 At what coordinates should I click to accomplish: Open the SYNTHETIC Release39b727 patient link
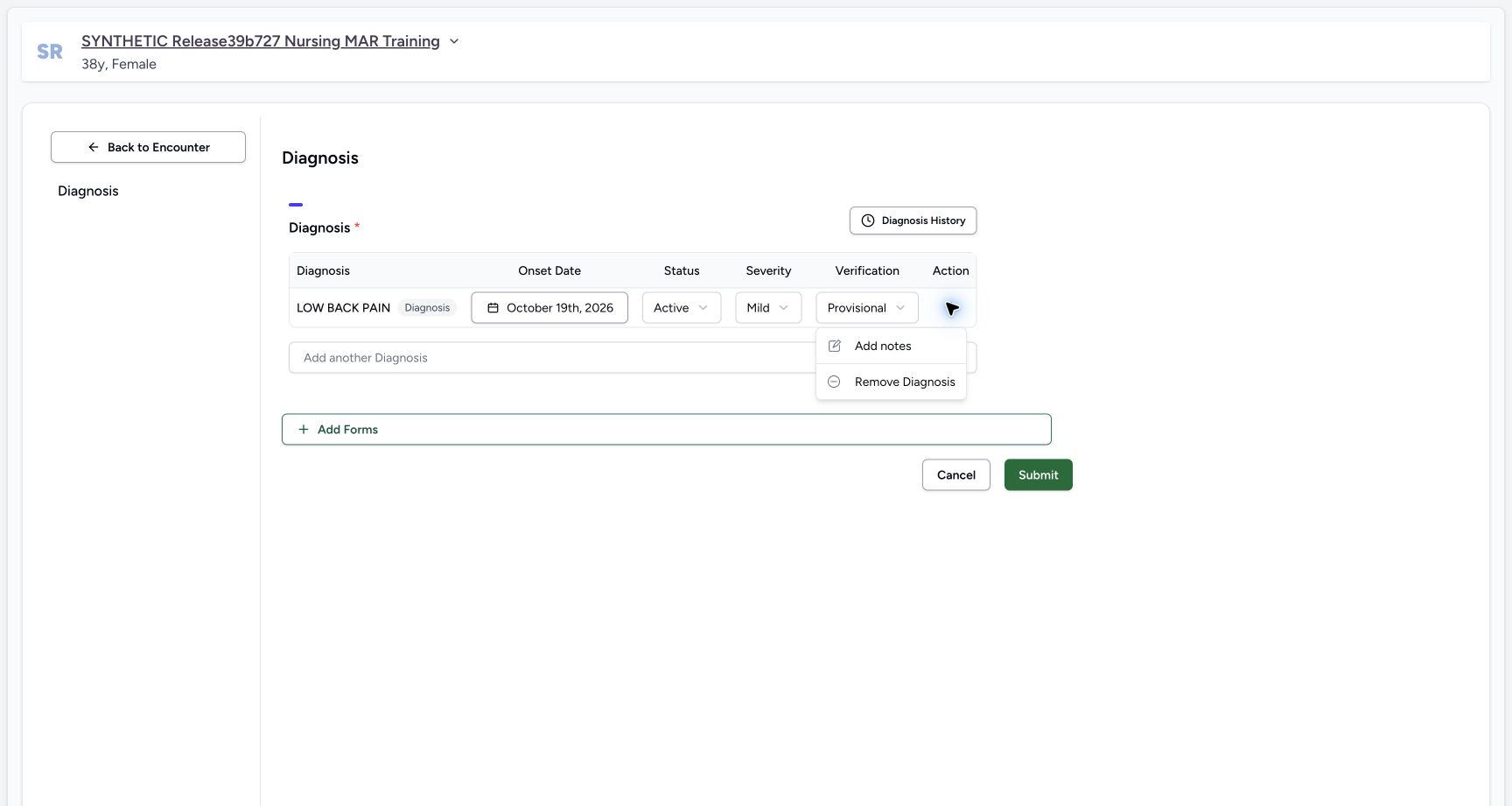click(261, 41)
